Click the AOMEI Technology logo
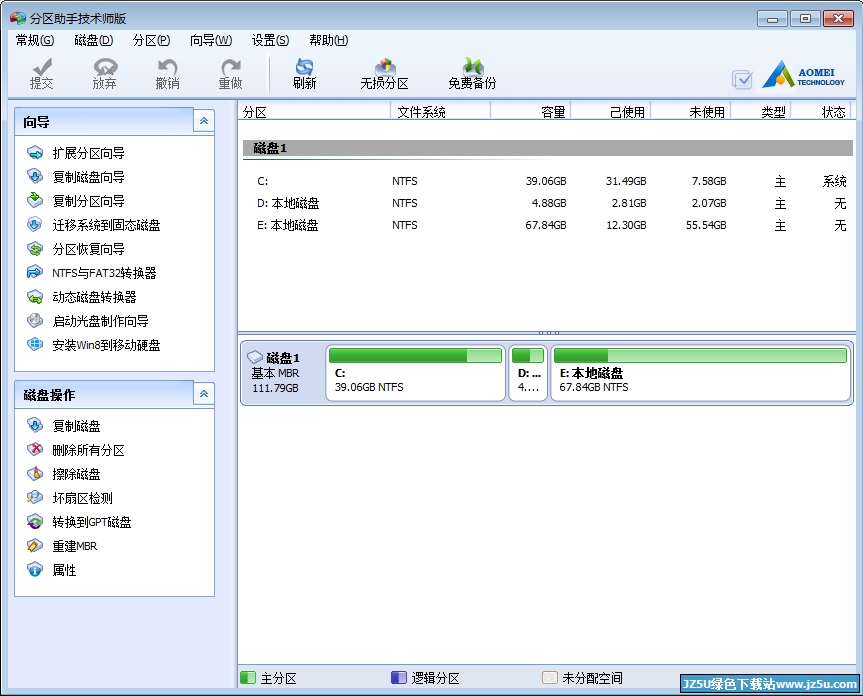Viewport: 863px width, 696px height. pos(804,74)
